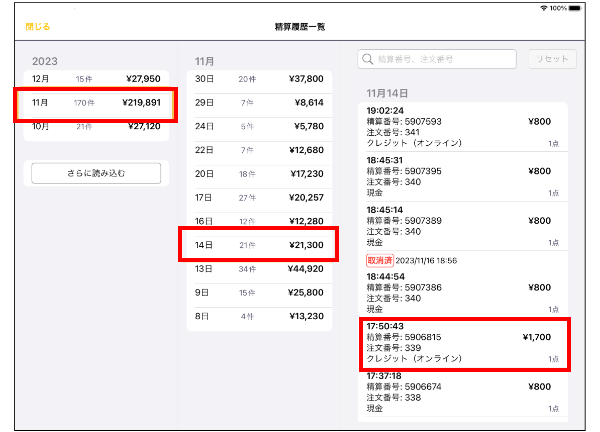This screenshot has height=432, width=600.
Task: Tap the 閉じる button
Action: pyautogui.click(x=37, y=26)
